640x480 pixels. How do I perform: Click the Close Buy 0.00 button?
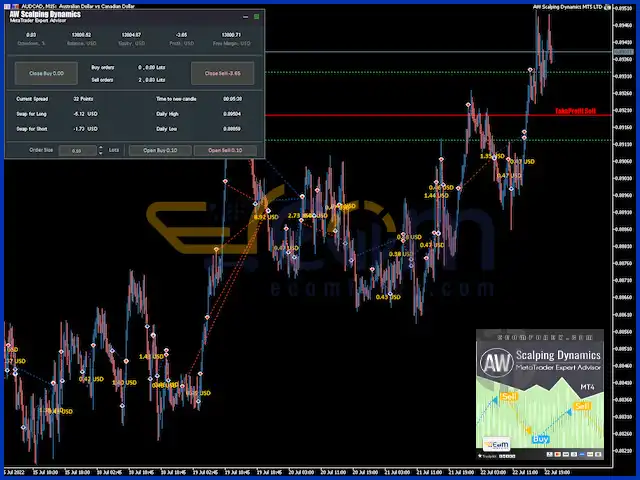point(46,73)
